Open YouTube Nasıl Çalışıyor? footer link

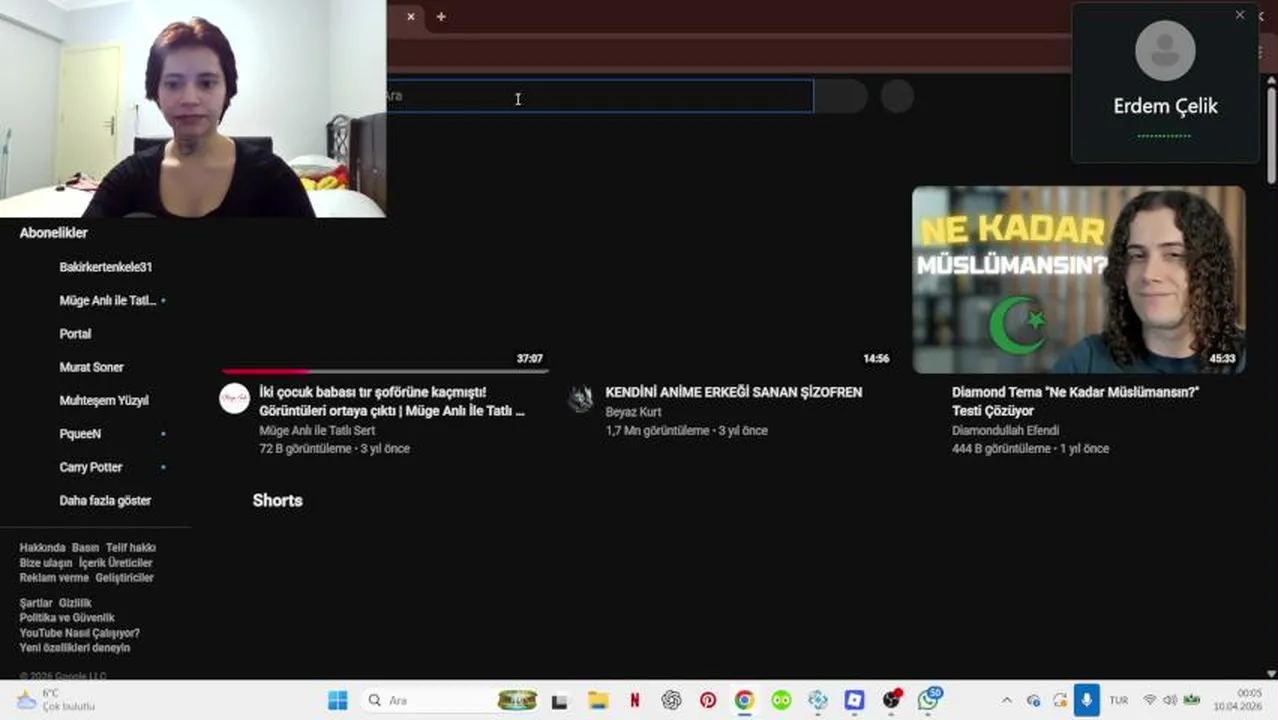pos(80,633)
